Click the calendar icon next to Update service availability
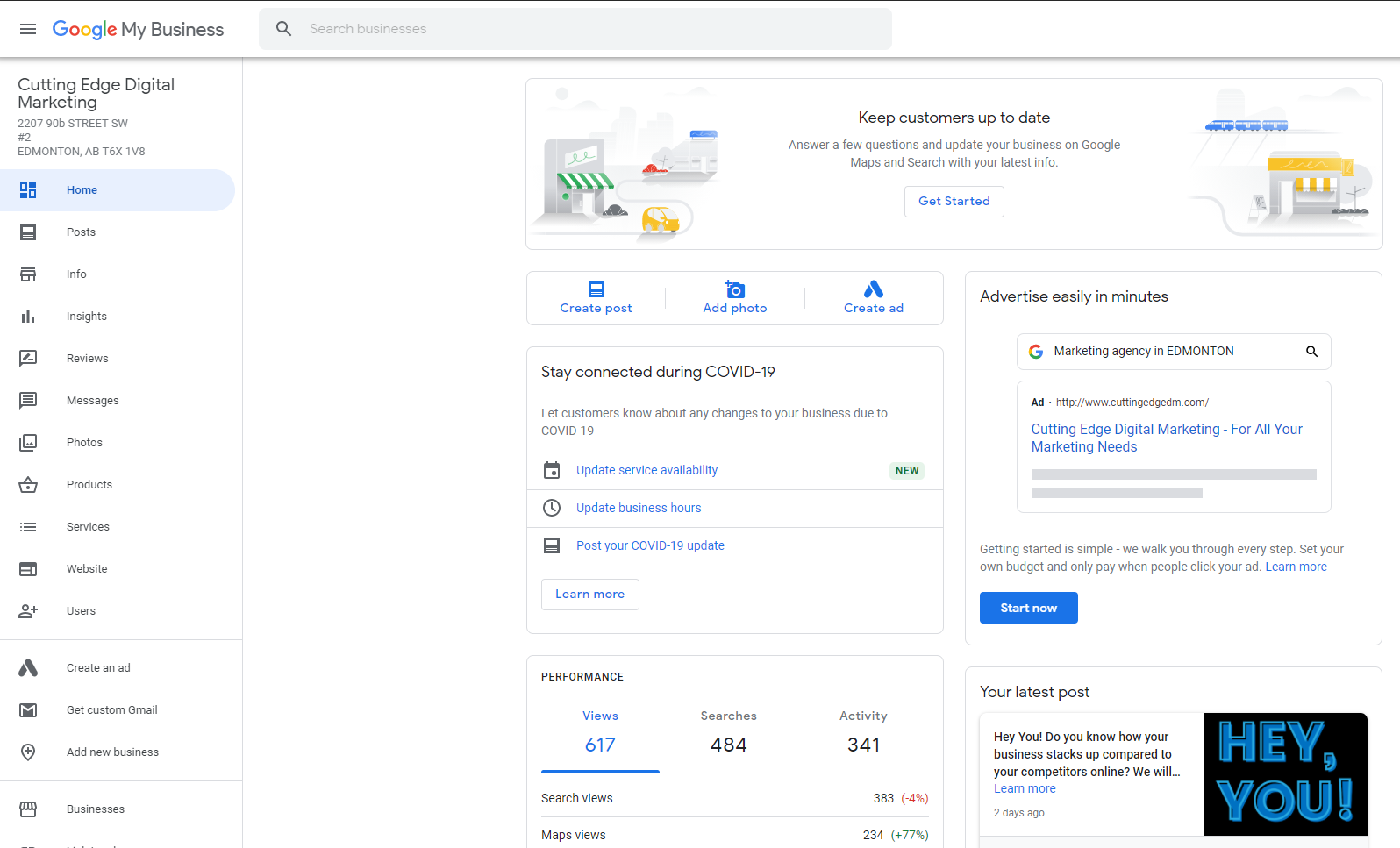This screenshot has width=1400, height=848. pos(552,470)
